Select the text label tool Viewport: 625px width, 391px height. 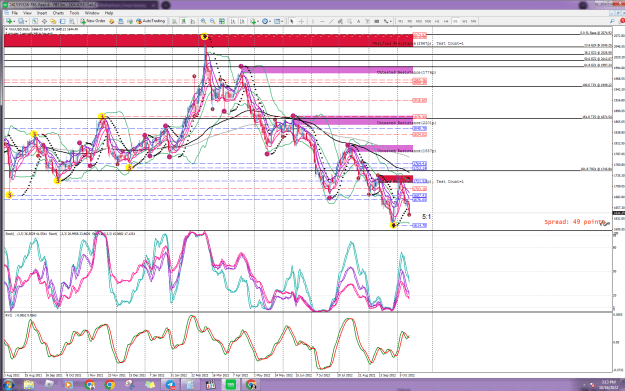coord(368,21)
